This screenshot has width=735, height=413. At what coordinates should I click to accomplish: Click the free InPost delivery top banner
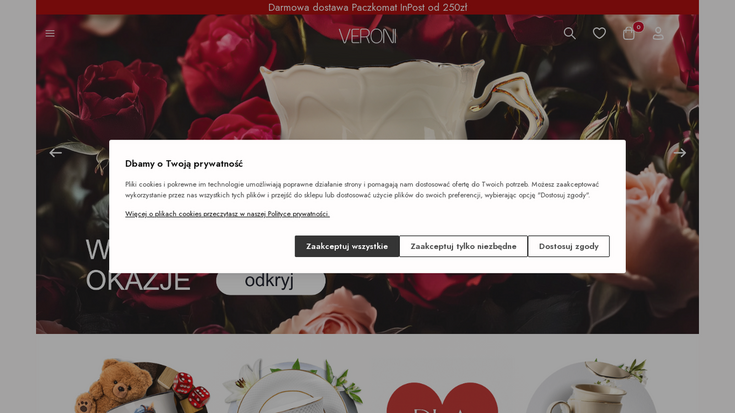pyautogui.click(x=368, y=7)
